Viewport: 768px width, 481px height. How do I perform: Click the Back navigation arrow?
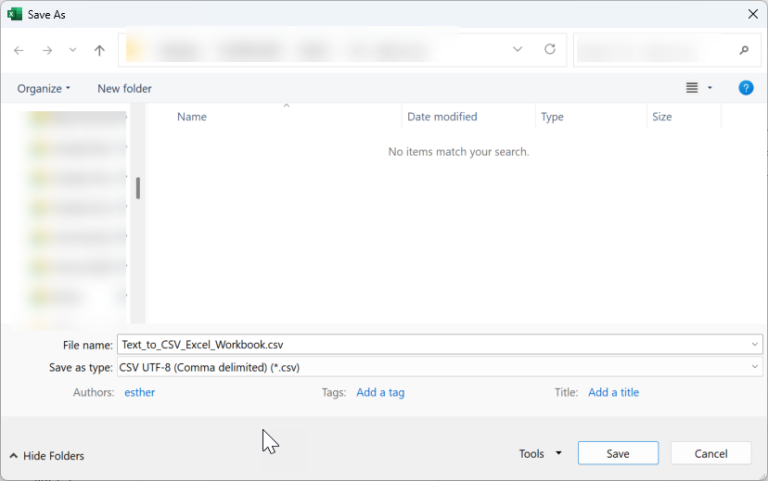[19, 50]
